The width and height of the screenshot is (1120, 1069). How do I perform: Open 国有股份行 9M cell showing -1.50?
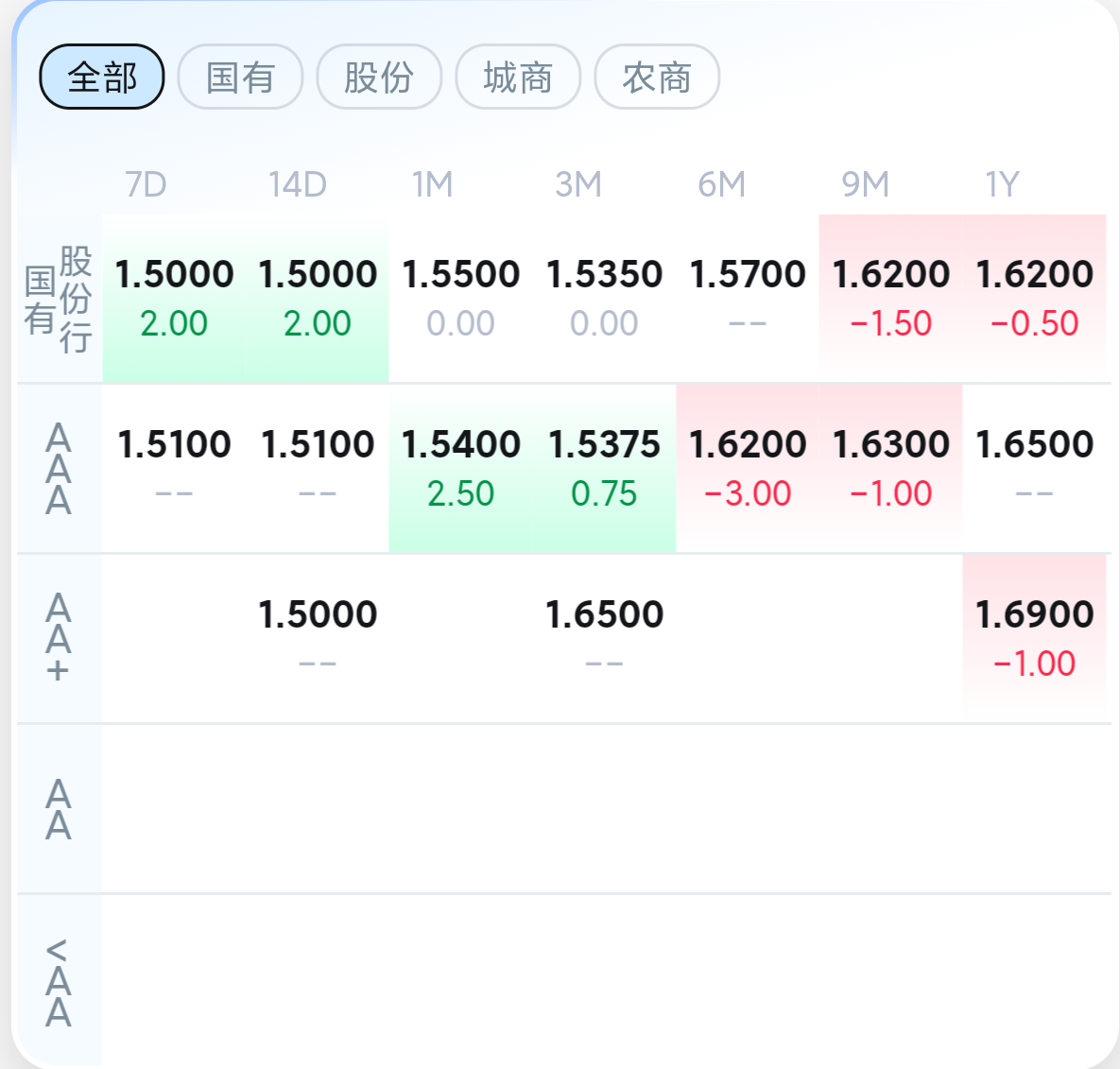click(x=890, y=299)
